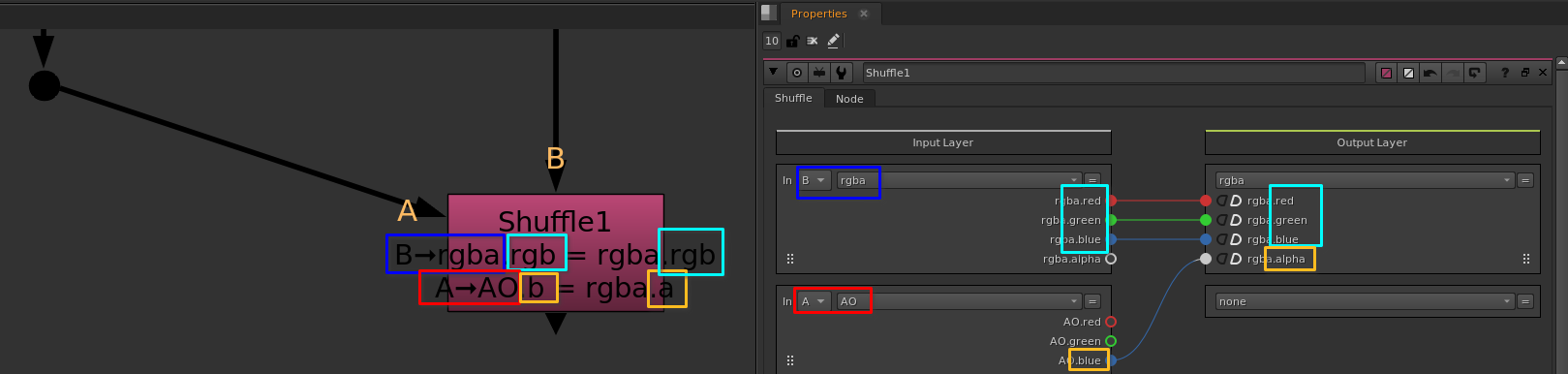This screenshot has height=374, width=1568.
Task: Open the rgba output layer dropdown
Action: pyautogui.click(x=1365, y=180)
